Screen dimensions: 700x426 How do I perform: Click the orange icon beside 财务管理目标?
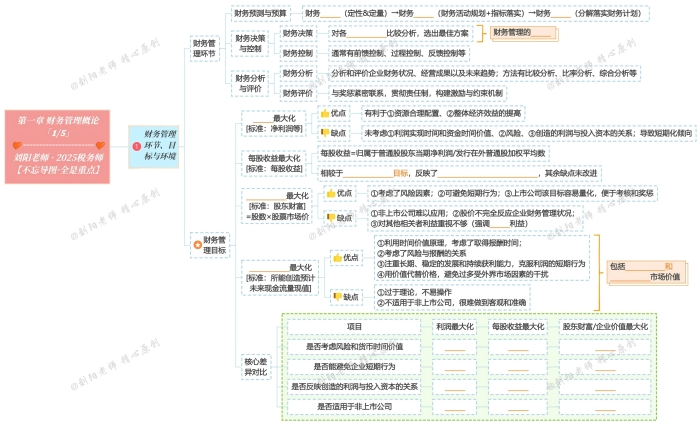coord(196,244)
